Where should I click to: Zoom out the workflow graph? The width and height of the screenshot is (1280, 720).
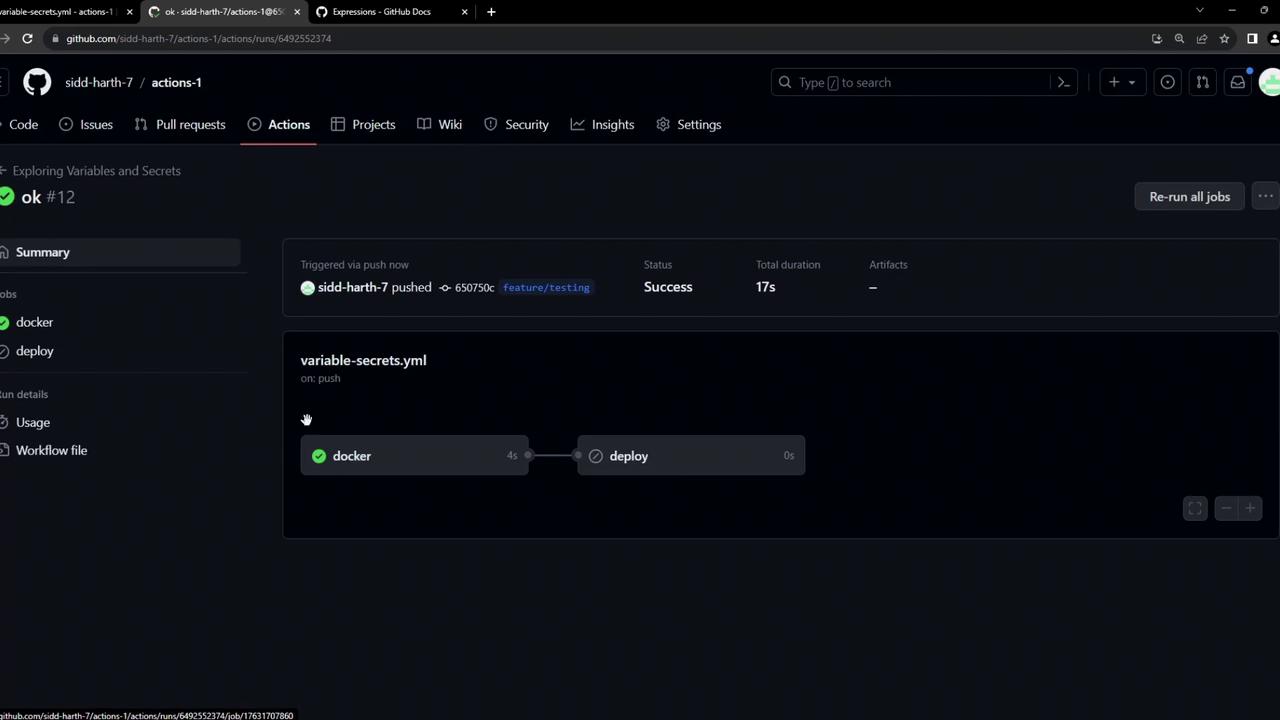click(1226, 509)
